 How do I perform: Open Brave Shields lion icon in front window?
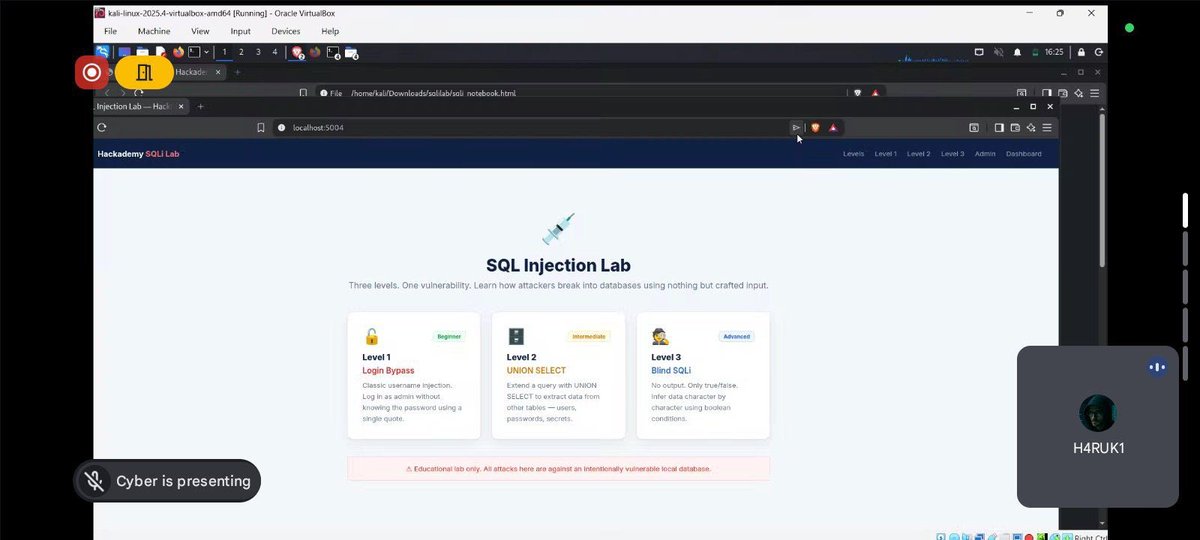click(x=815, y=127)
